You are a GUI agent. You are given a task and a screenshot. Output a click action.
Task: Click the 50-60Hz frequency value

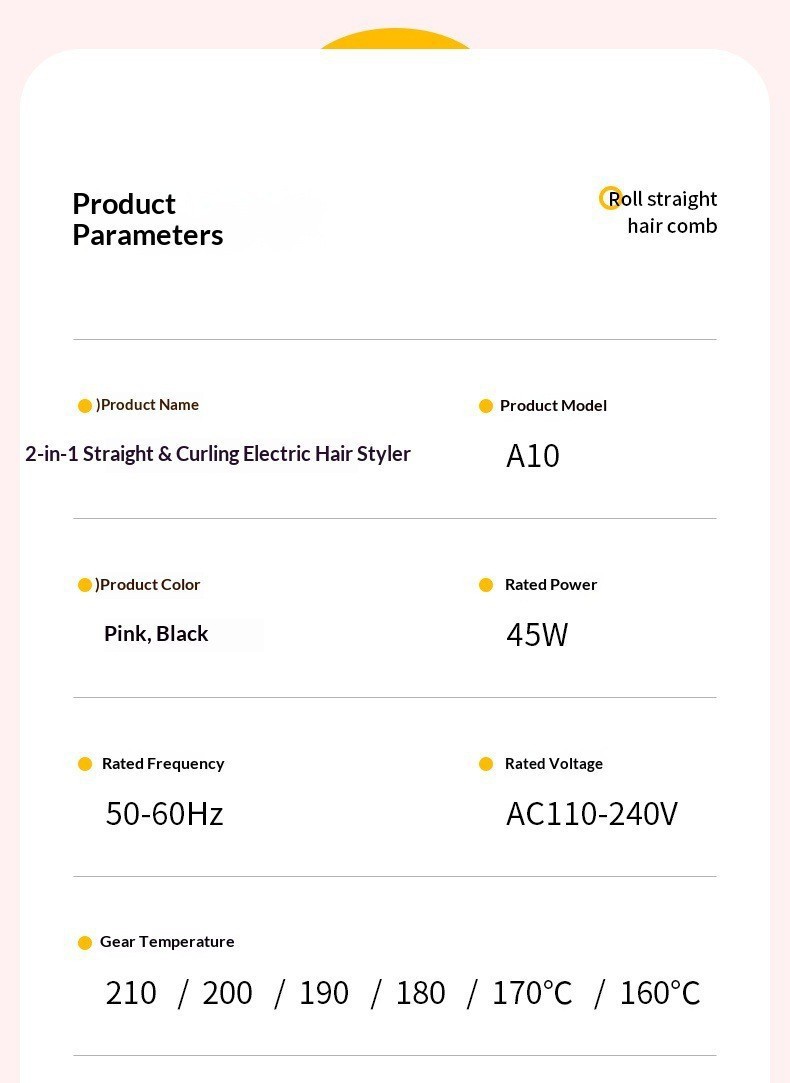(164, 814)
